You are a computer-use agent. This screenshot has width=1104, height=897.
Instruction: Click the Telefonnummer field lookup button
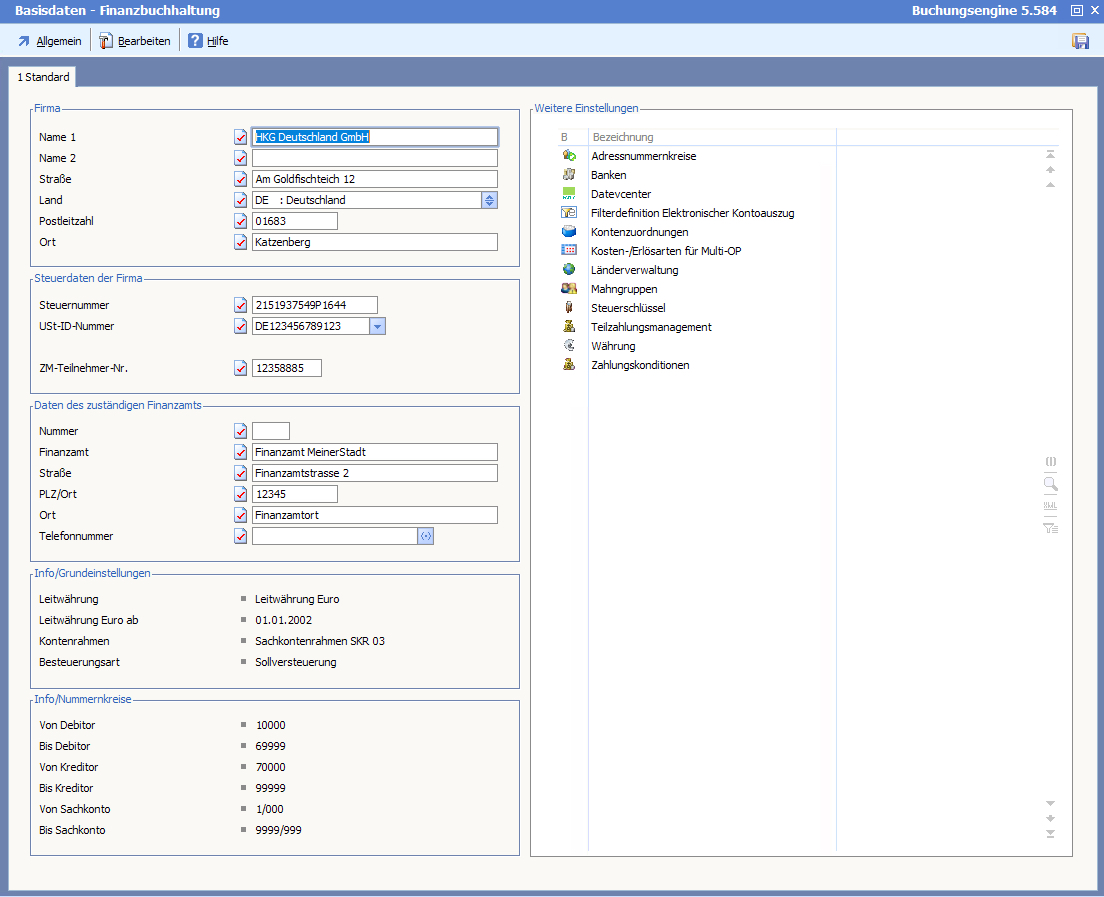(426, 536)
